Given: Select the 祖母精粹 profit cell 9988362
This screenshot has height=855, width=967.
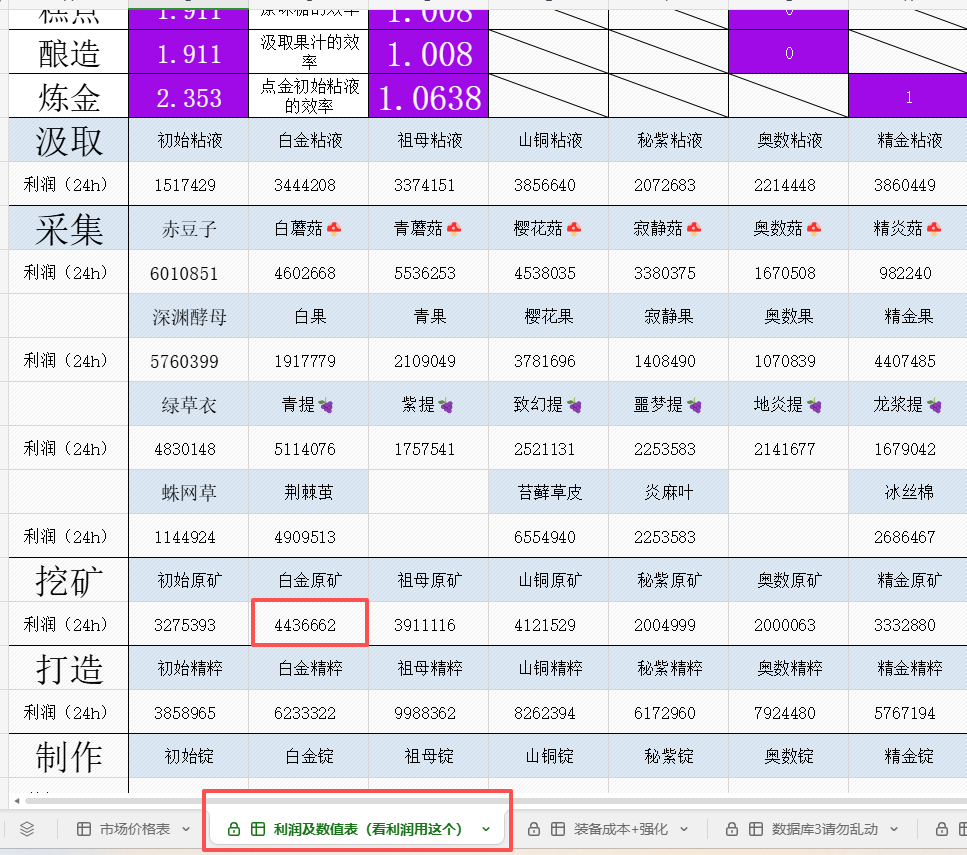Looking at the screenshot, I should pos(428,713).
